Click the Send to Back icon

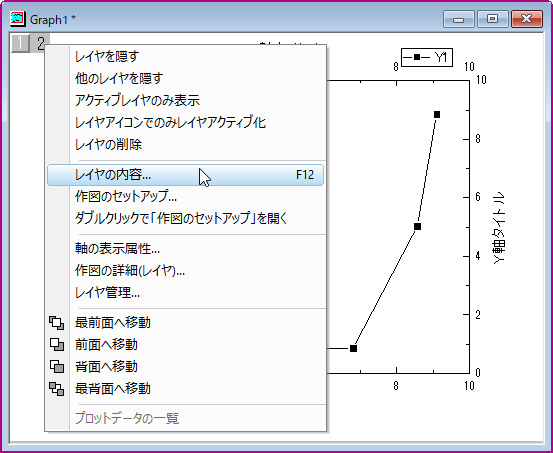56,389
